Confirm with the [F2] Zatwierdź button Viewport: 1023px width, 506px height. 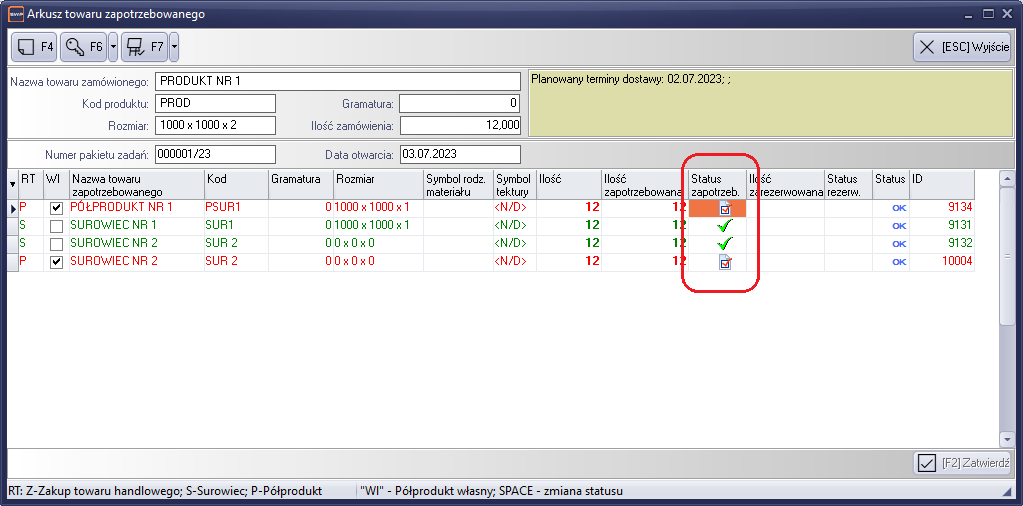(964, 463)
